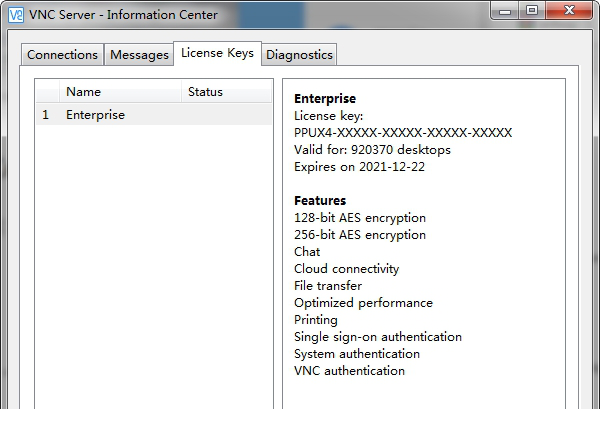
Task: Select the Enterprise license row
Action: click(154, 115)
